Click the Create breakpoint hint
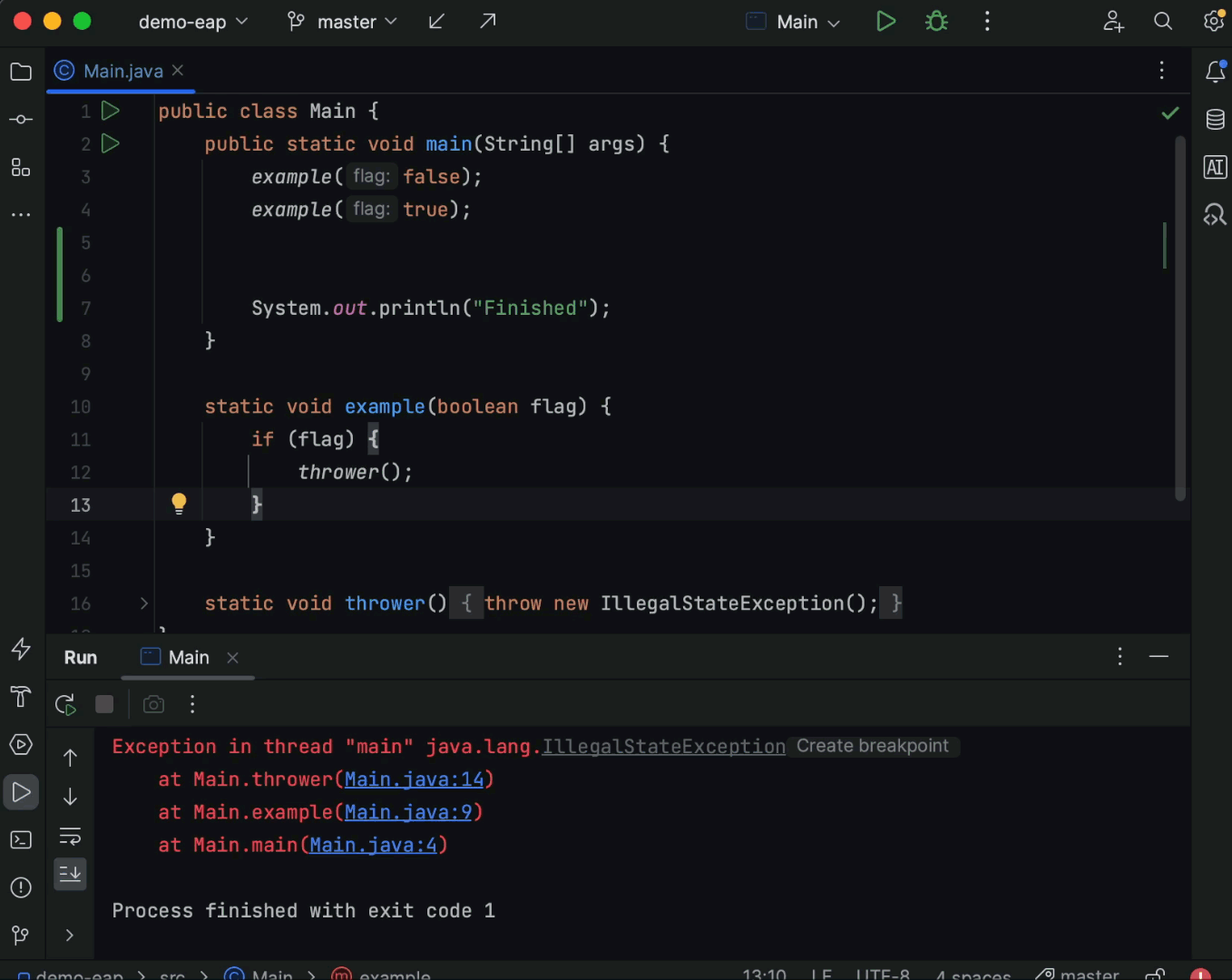This screenshot has height=980, width=1232. (872, 746)
